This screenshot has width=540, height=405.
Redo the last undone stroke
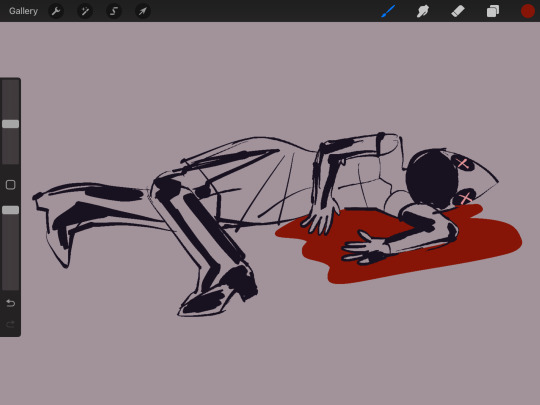pos(10,324)
